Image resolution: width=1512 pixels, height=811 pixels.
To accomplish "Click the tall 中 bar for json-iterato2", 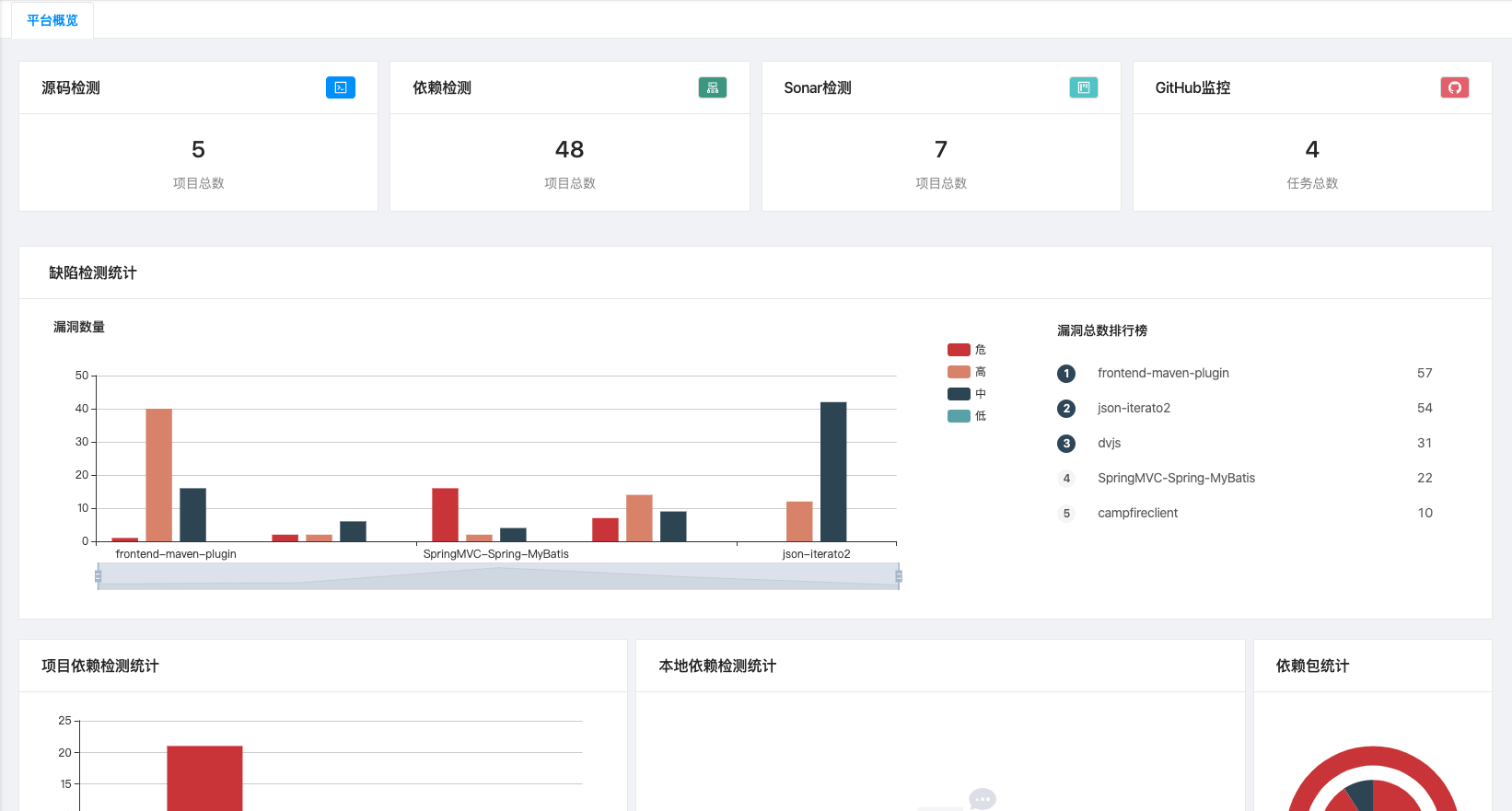I will click(x=833, y=471).
